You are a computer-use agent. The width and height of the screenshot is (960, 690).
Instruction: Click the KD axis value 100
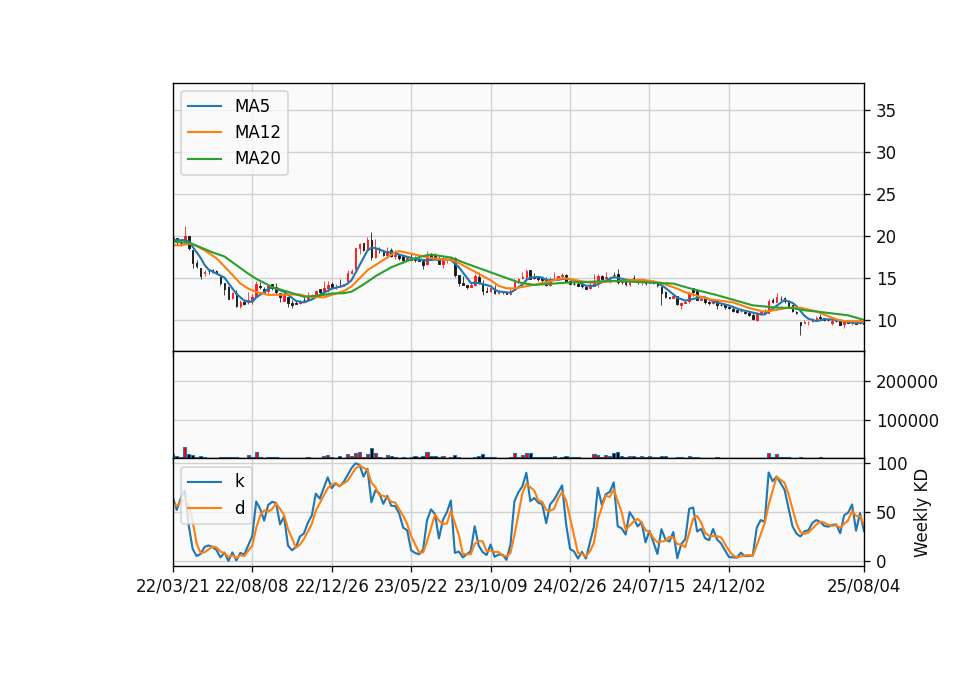point(891,464)
